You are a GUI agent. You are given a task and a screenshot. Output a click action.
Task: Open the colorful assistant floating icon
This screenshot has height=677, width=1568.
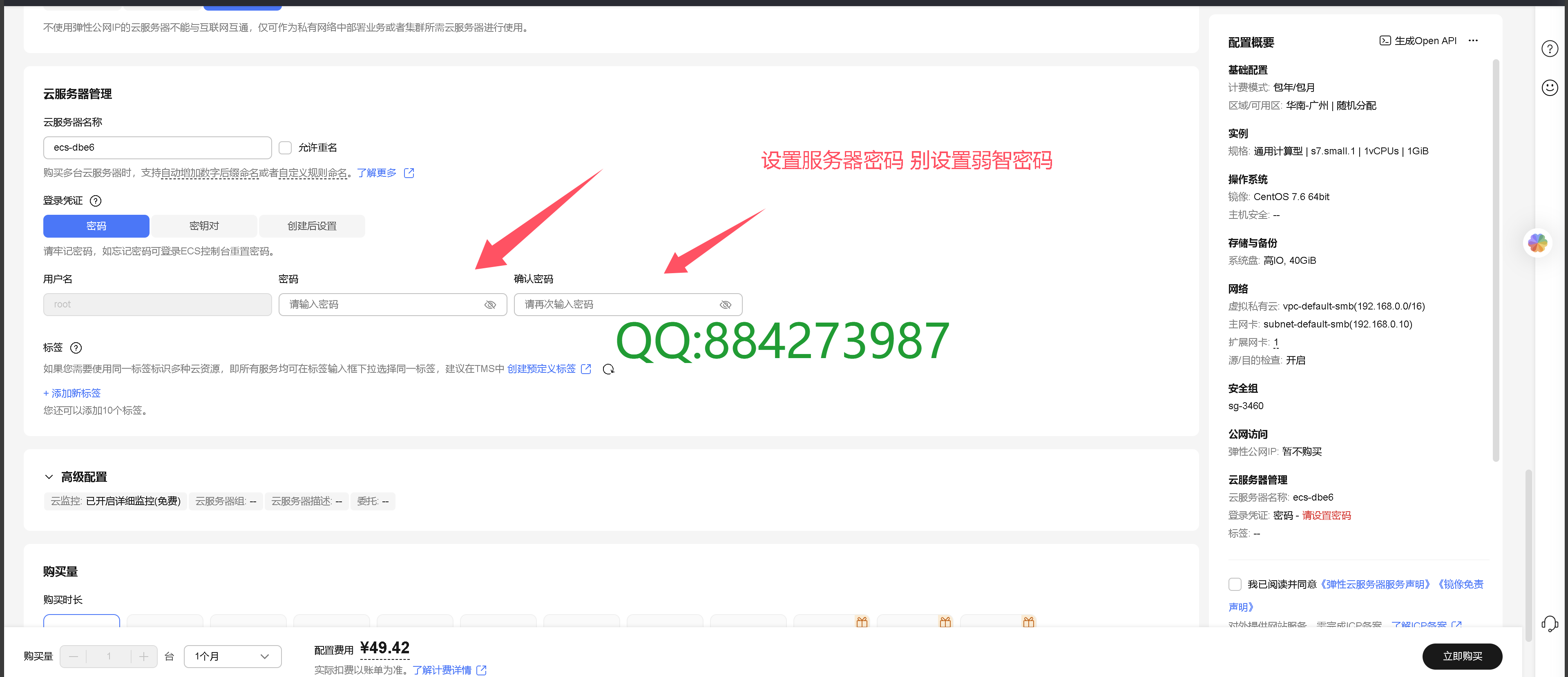click(1537, 243)
